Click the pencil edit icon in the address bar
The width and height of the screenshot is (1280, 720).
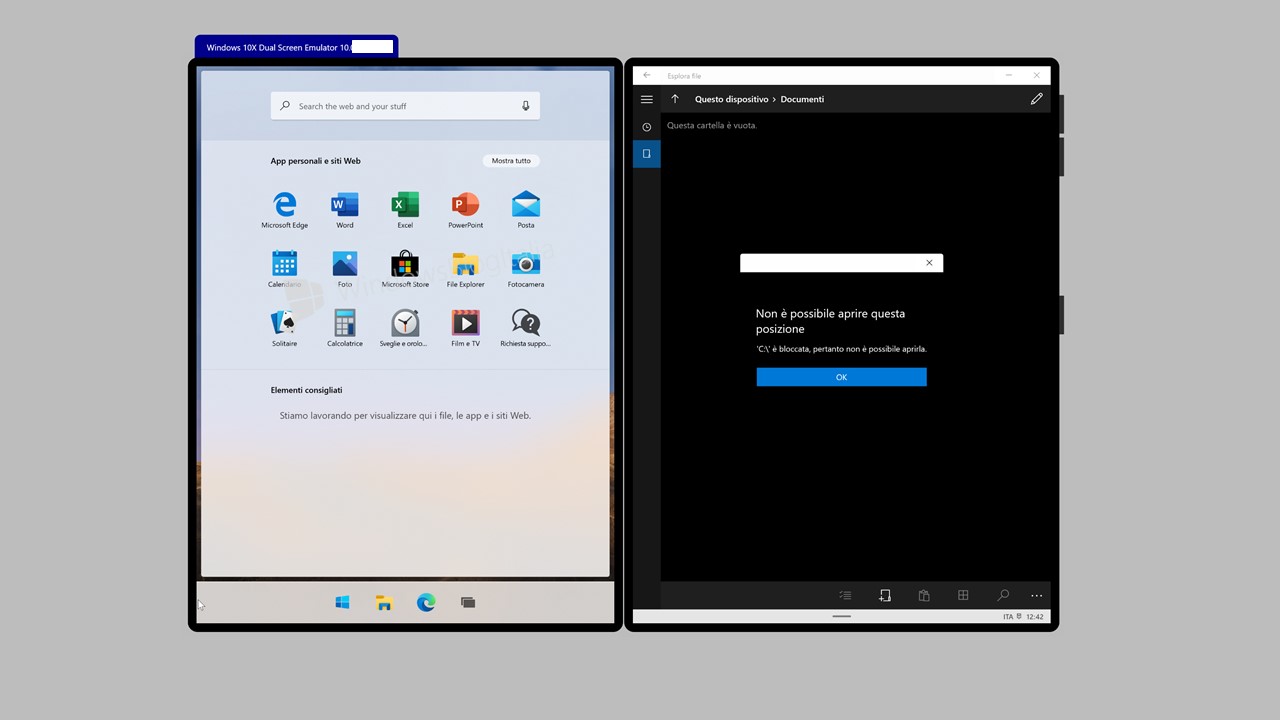point(1037,99)
